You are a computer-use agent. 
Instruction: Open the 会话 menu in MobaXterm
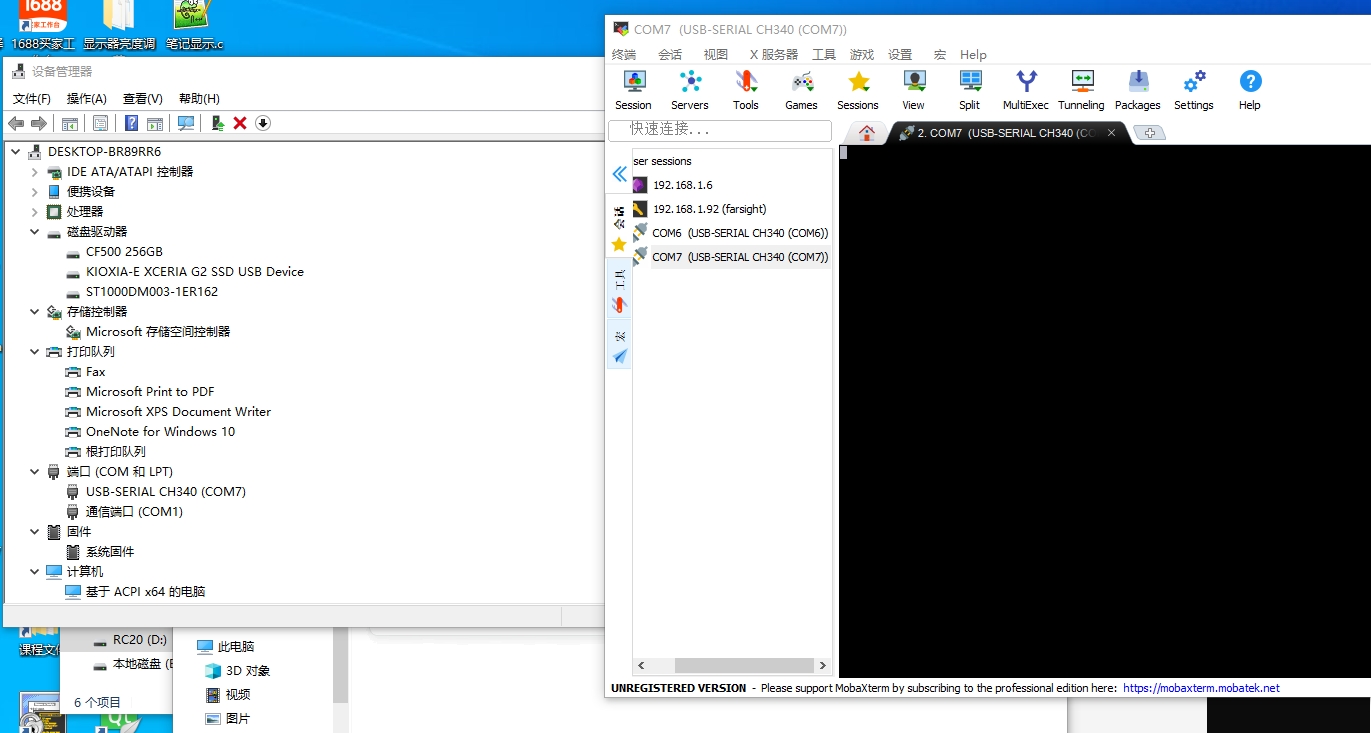pyautogui.click(x=670, y=55)
